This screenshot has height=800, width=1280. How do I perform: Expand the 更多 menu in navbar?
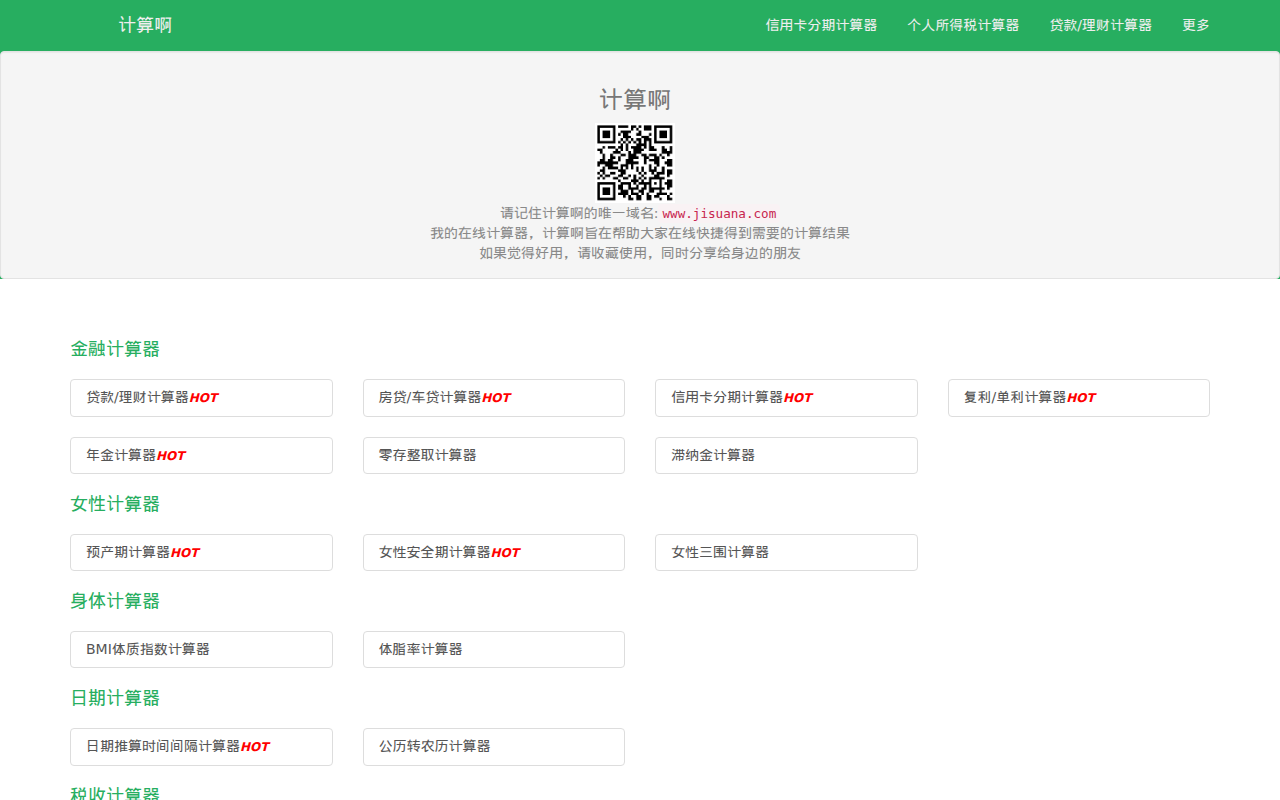point(1195,25)
